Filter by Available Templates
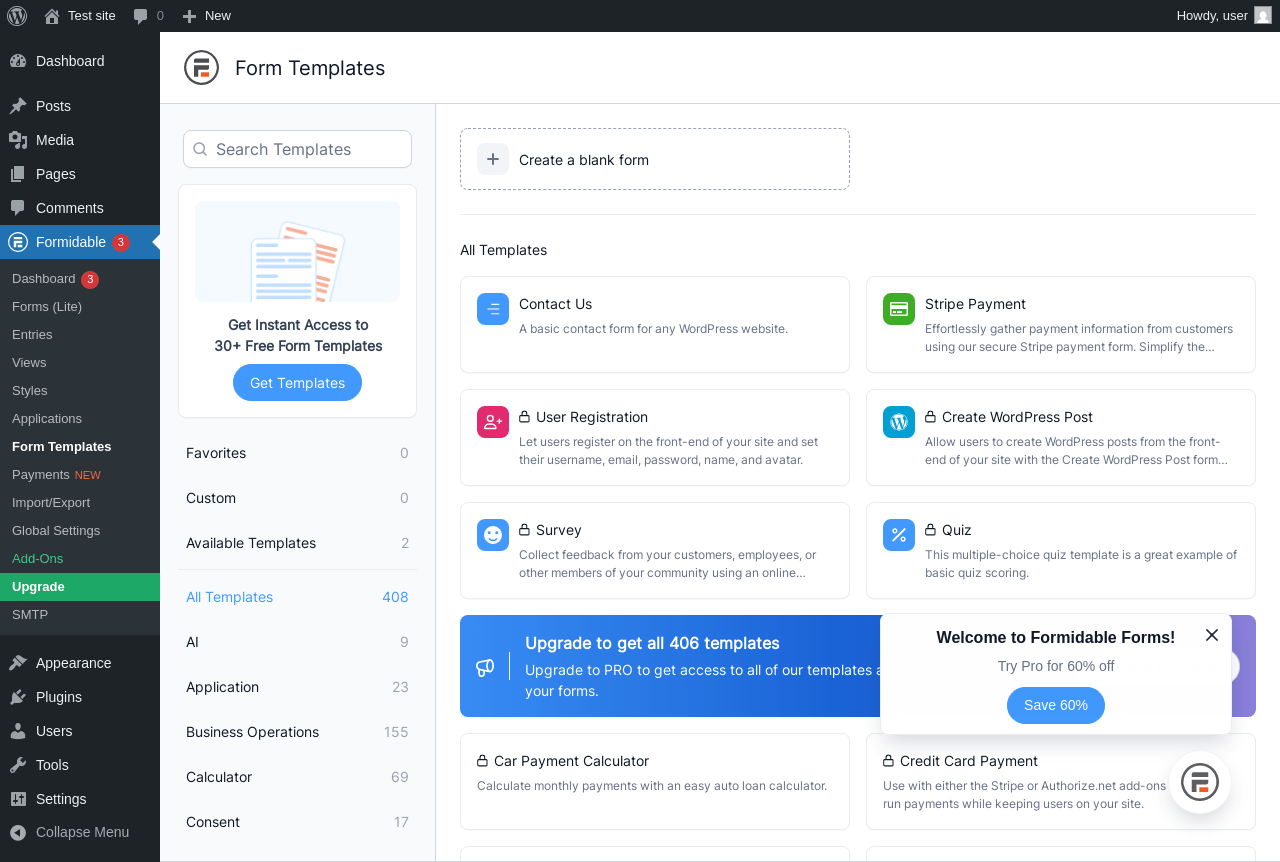Screen dimensions: 1280x862 [x=297, y=543]
